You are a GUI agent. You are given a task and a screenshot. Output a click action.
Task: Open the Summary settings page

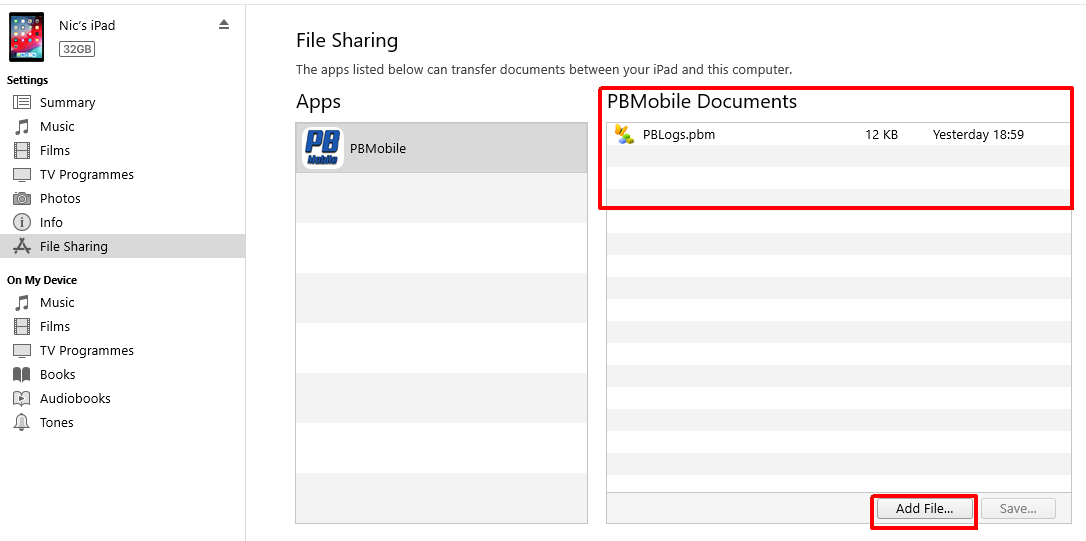[x=67, y=102]
